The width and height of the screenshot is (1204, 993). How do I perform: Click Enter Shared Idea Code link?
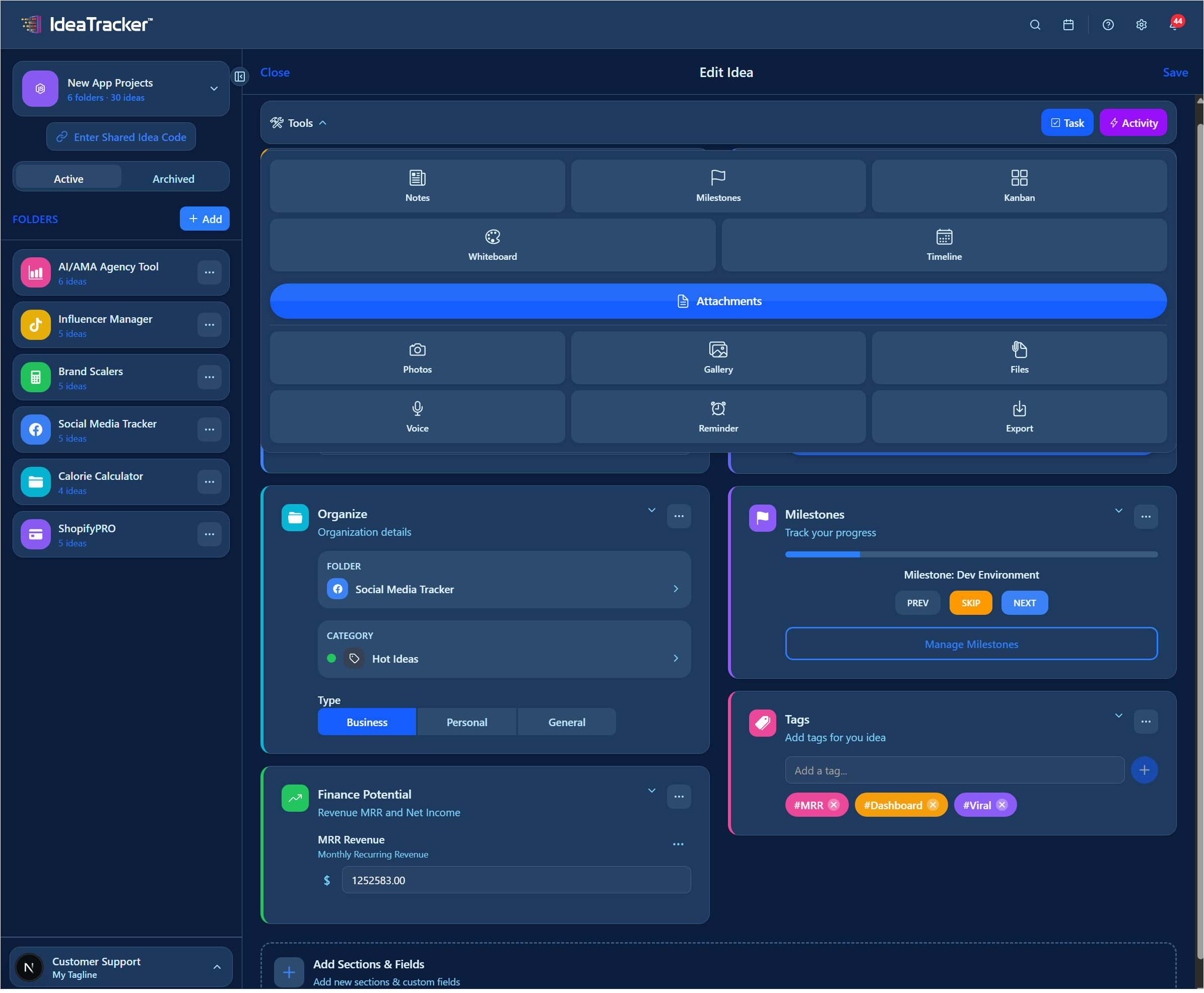(x=121, y=136)
